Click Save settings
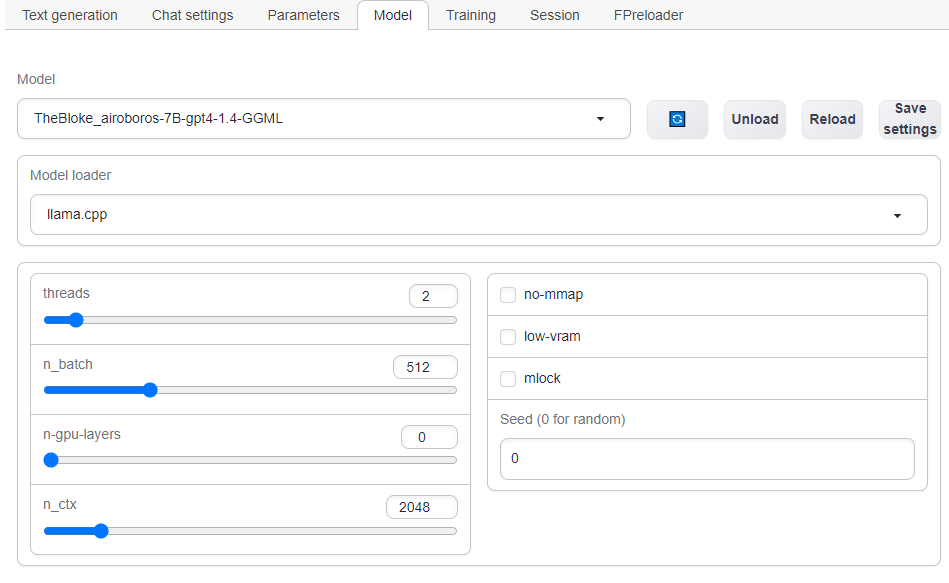Screen dimensions: 949x583 click(909, 118)
